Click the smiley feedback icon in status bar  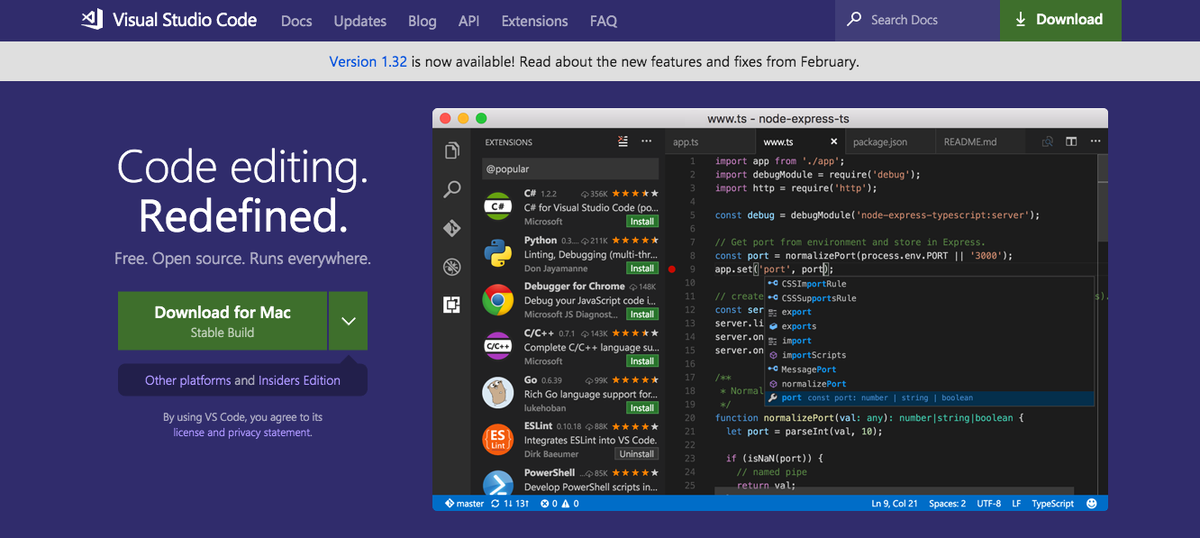tap(1092, 504)
